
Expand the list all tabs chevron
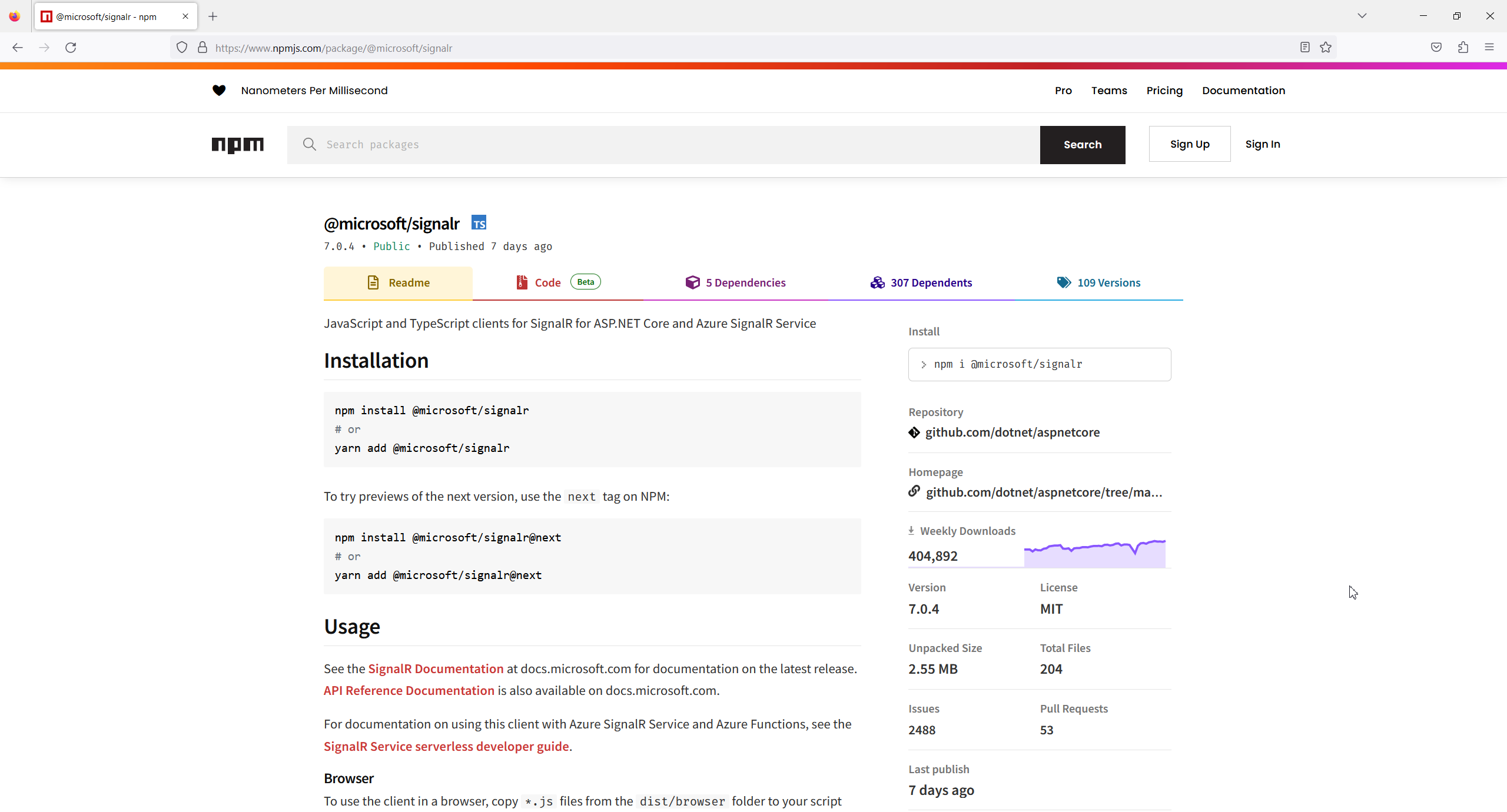(1362, 16)
